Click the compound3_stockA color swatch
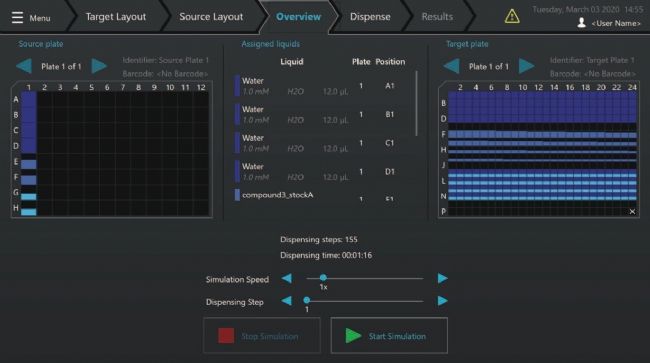The image size is (650, 363). pyautogui.click(x=237, y=195)
